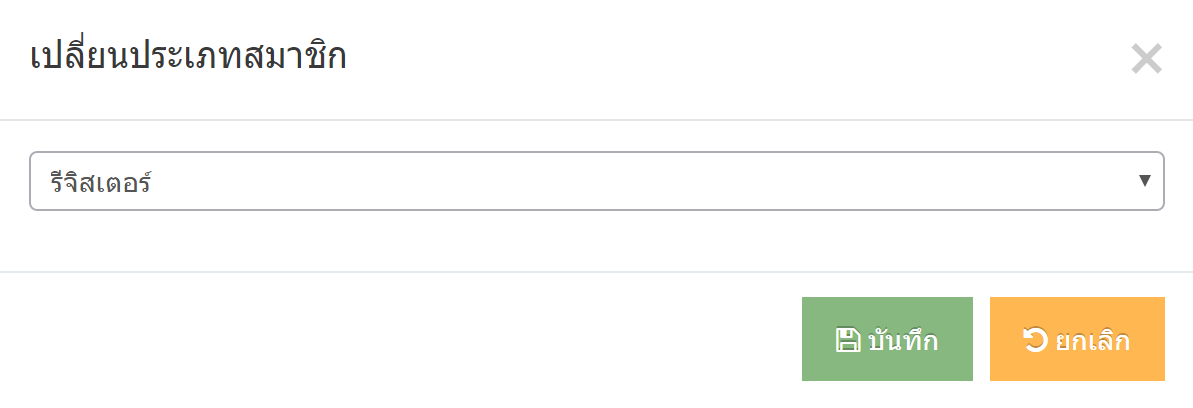Click the circular undo arrow icon
1193x408 pixels.
tap(1036, 339)
